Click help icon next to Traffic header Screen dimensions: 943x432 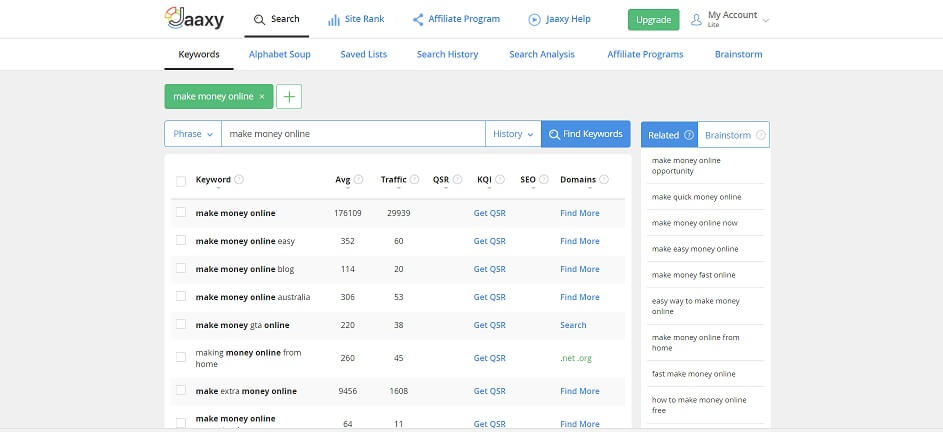point(414,179)
